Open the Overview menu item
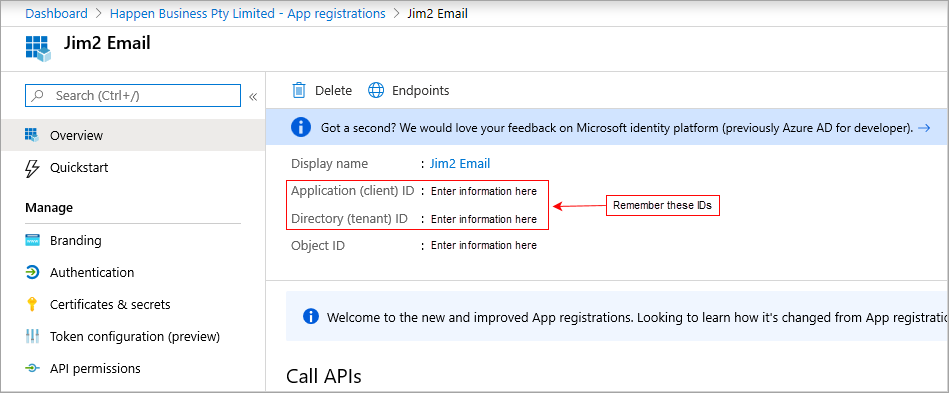 pos(133,135)
